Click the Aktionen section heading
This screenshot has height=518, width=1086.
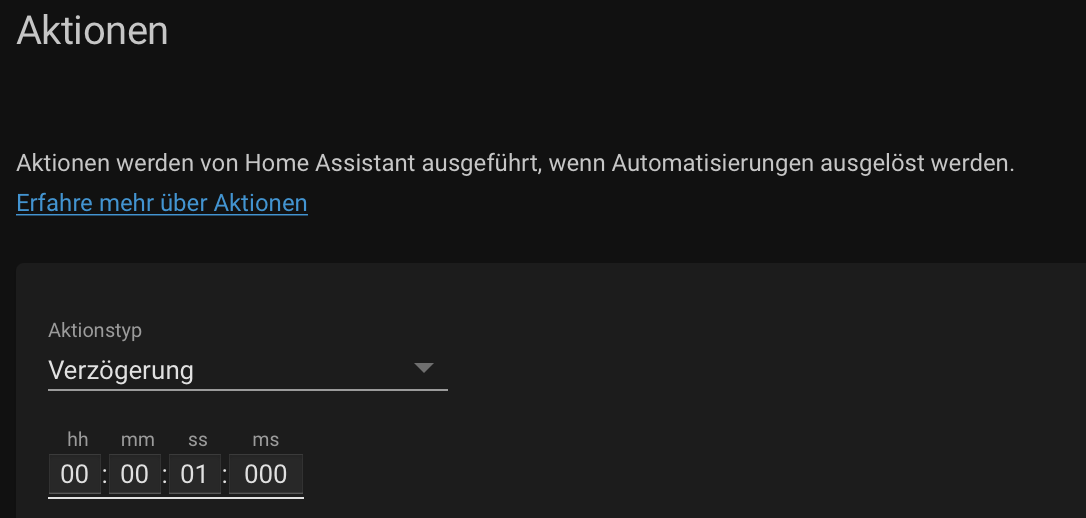[x=92, y=31]
